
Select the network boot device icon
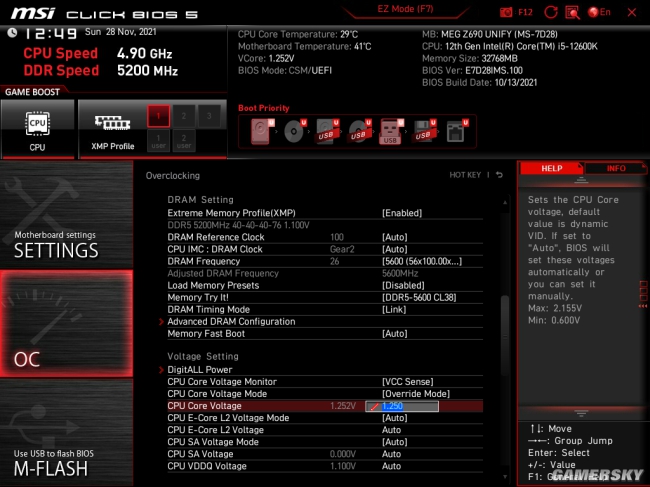[x=457, y=131]
